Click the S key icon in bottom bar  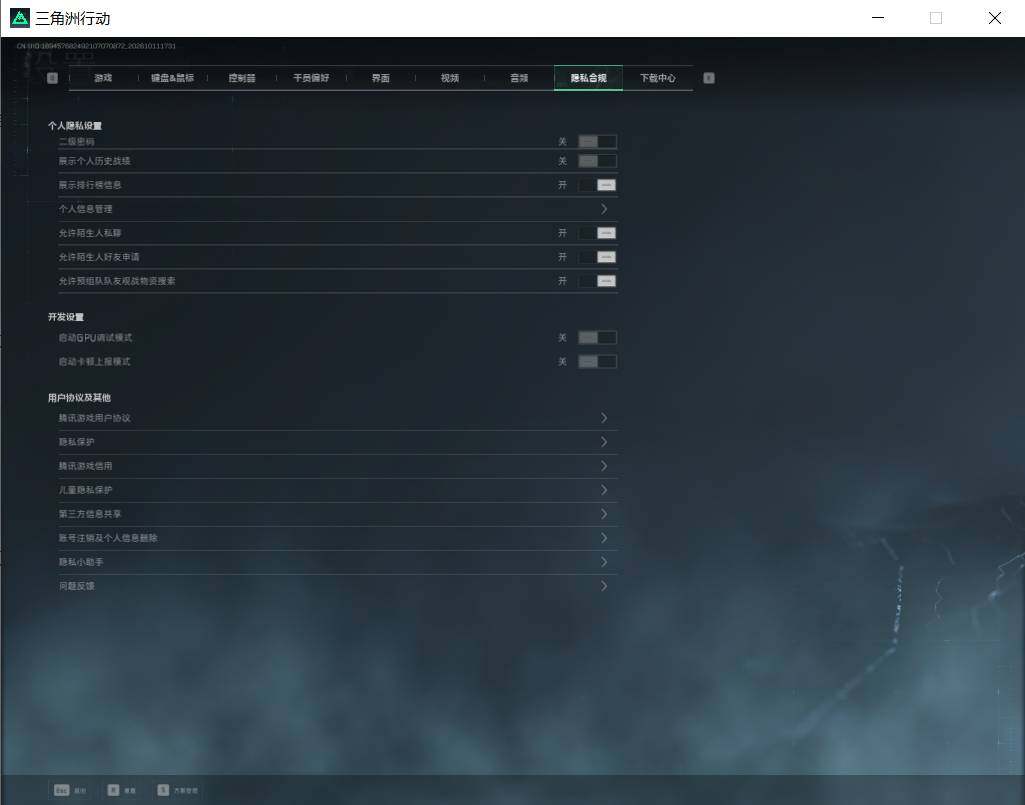point(163,790)
